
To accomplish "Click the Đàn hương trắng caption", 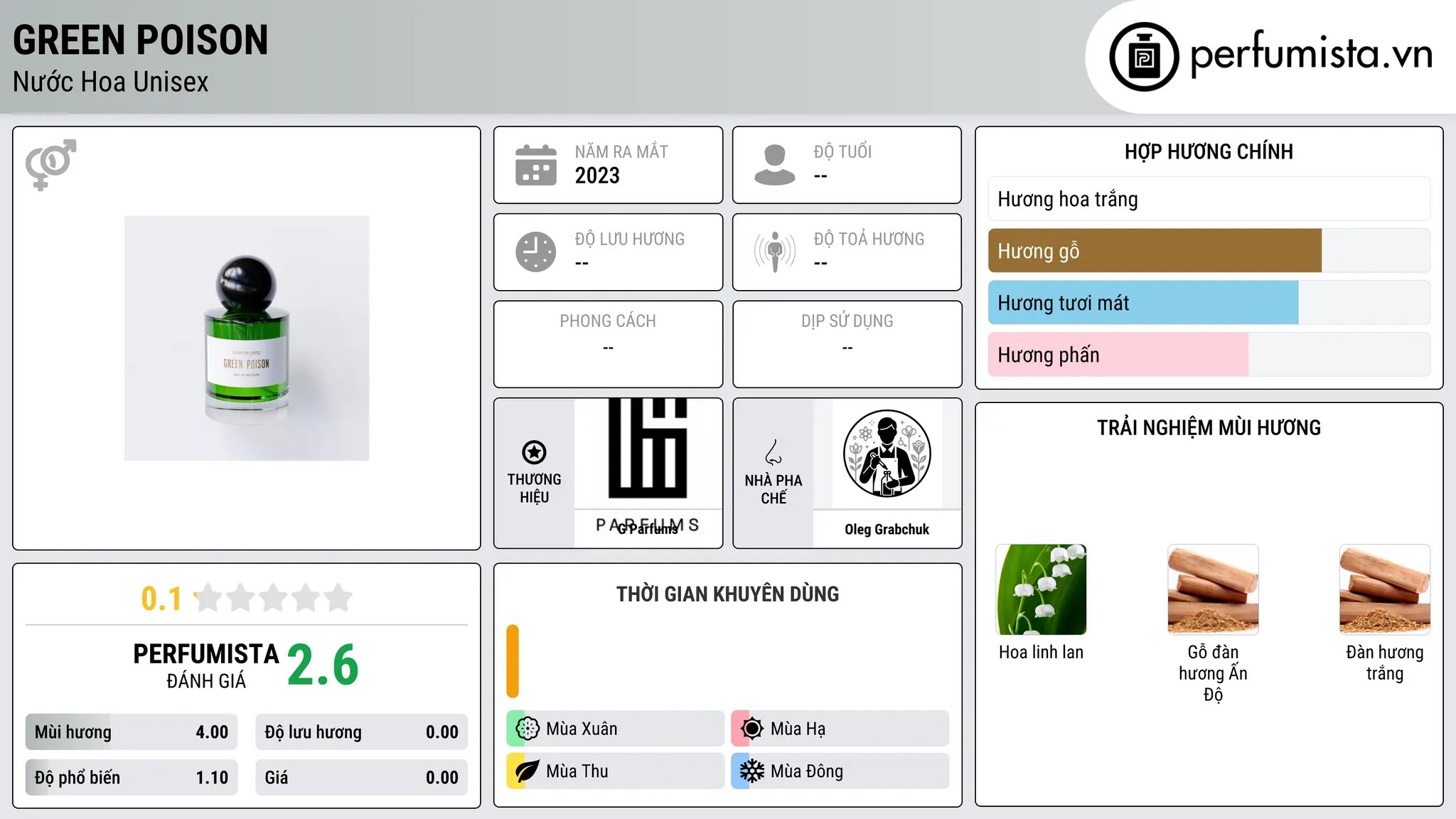I will 1385,663.
